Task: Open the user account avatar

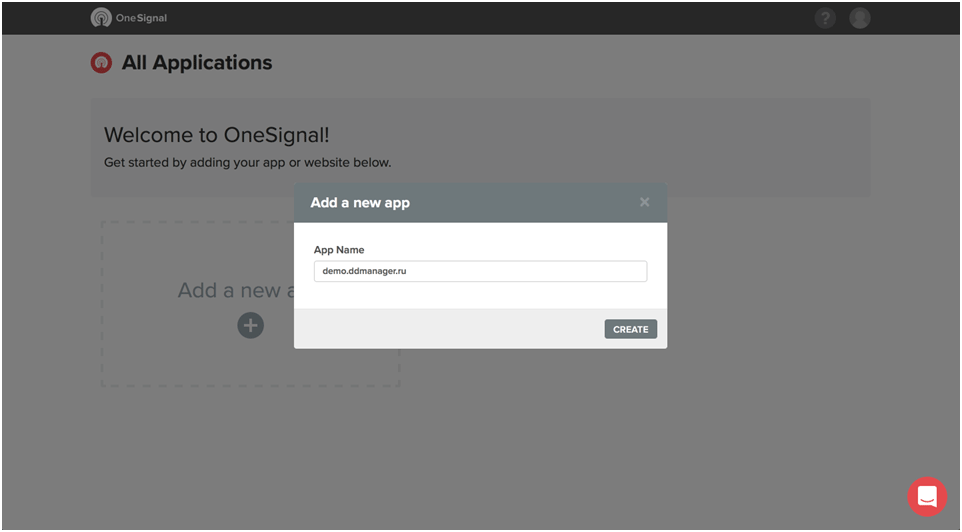Action: [860, 18]
